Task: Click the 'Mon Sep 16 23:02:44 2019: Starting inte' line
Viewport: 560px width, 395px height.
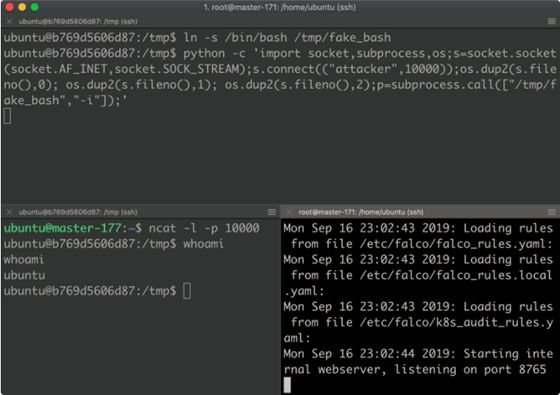Action: (x=418, y=354)
